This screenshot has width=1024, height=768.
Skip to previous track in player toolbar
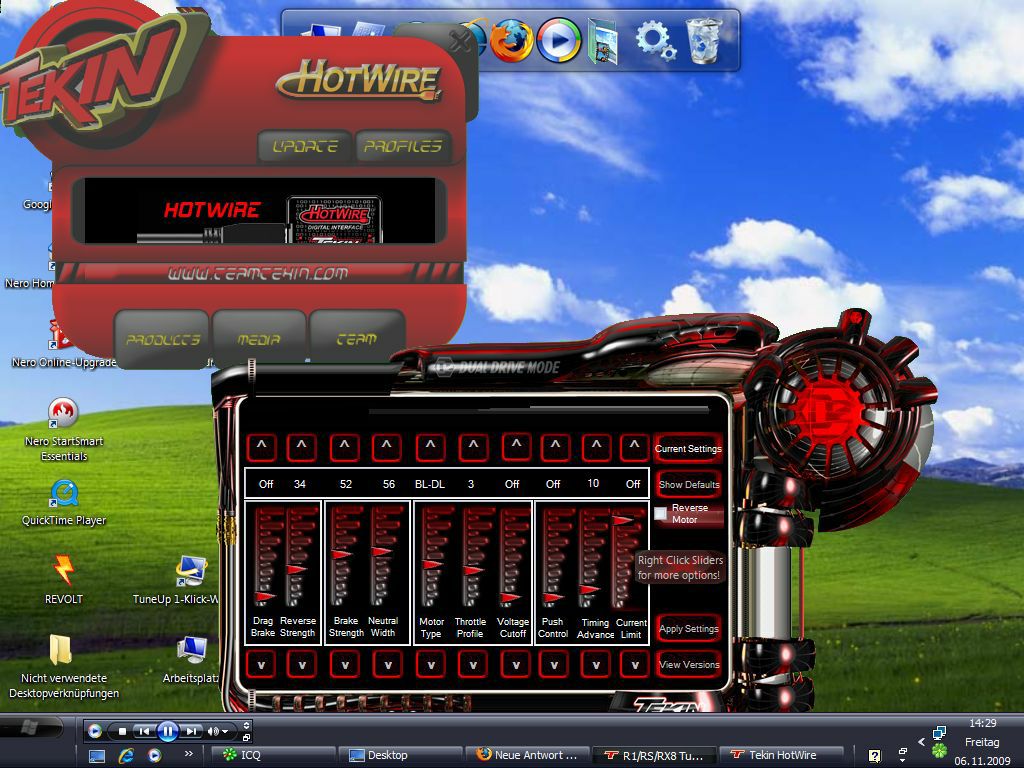click(x=145, y=731)
